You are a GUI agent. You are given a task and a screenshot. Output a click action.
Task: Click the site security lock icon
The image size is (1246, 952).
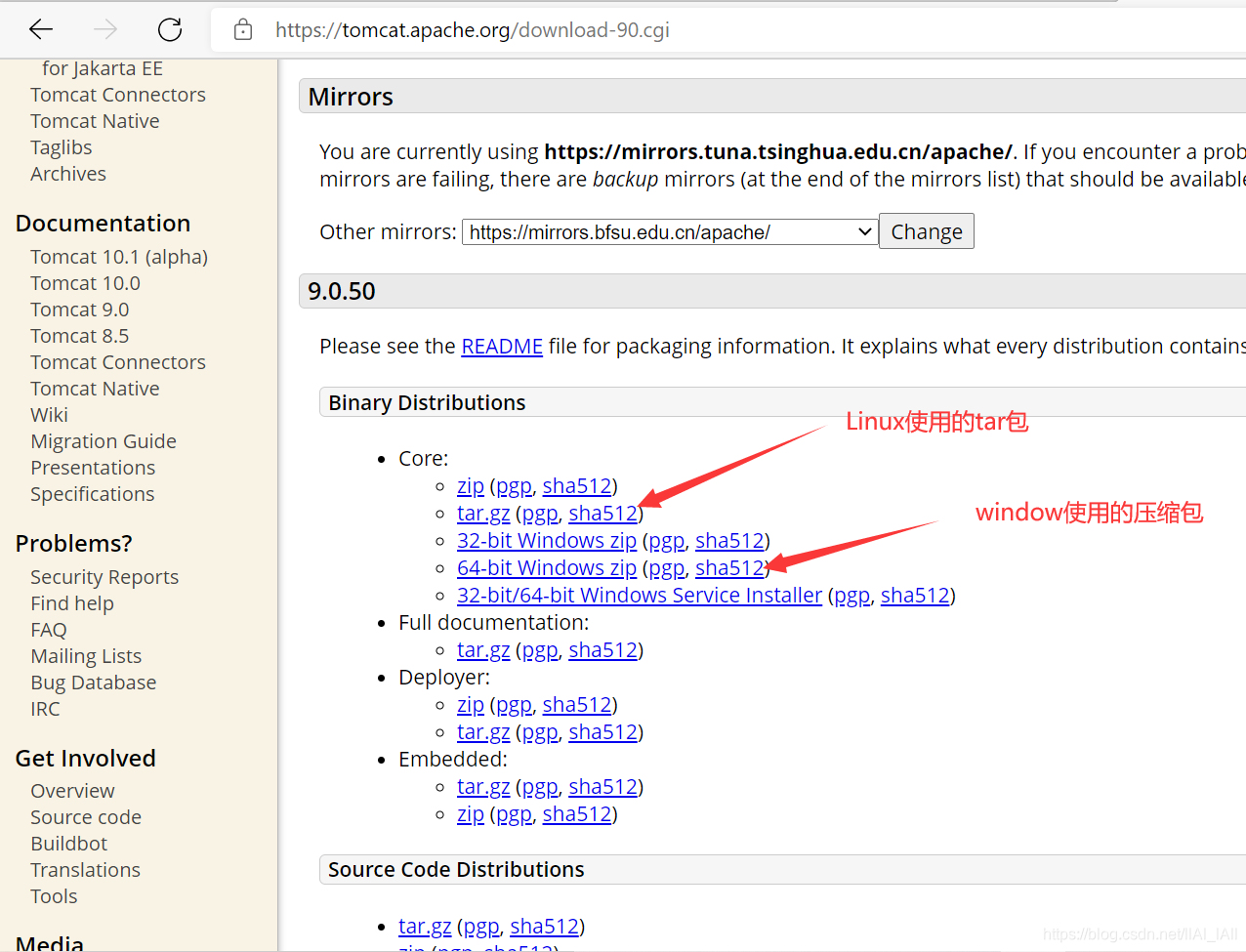coord(243,29)
